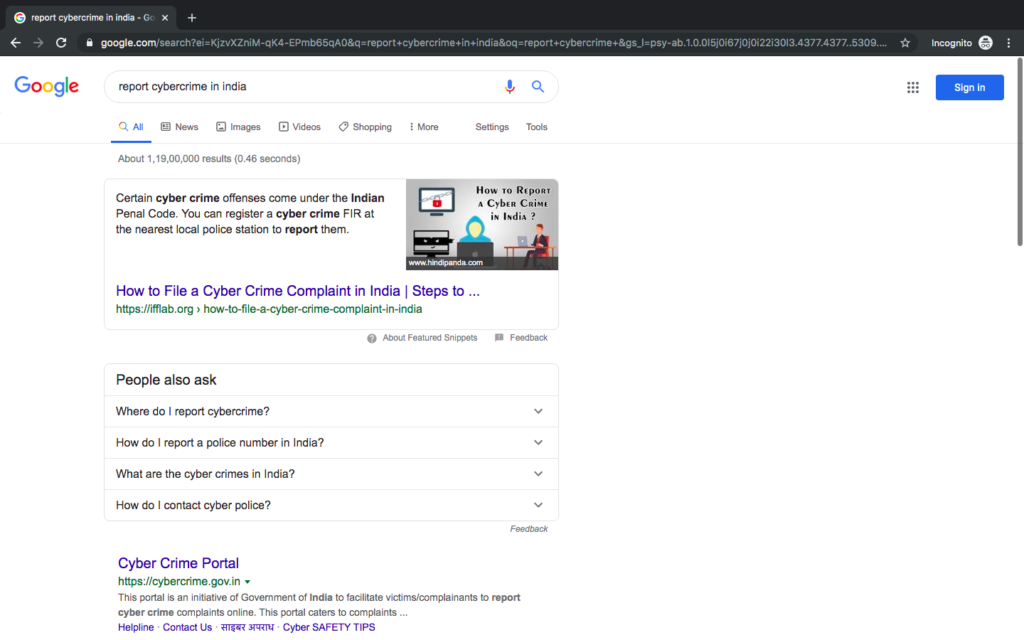Bookmark this page with the star icon
The width and height of the screenshot is (1024, 640).
coord(905,42)
